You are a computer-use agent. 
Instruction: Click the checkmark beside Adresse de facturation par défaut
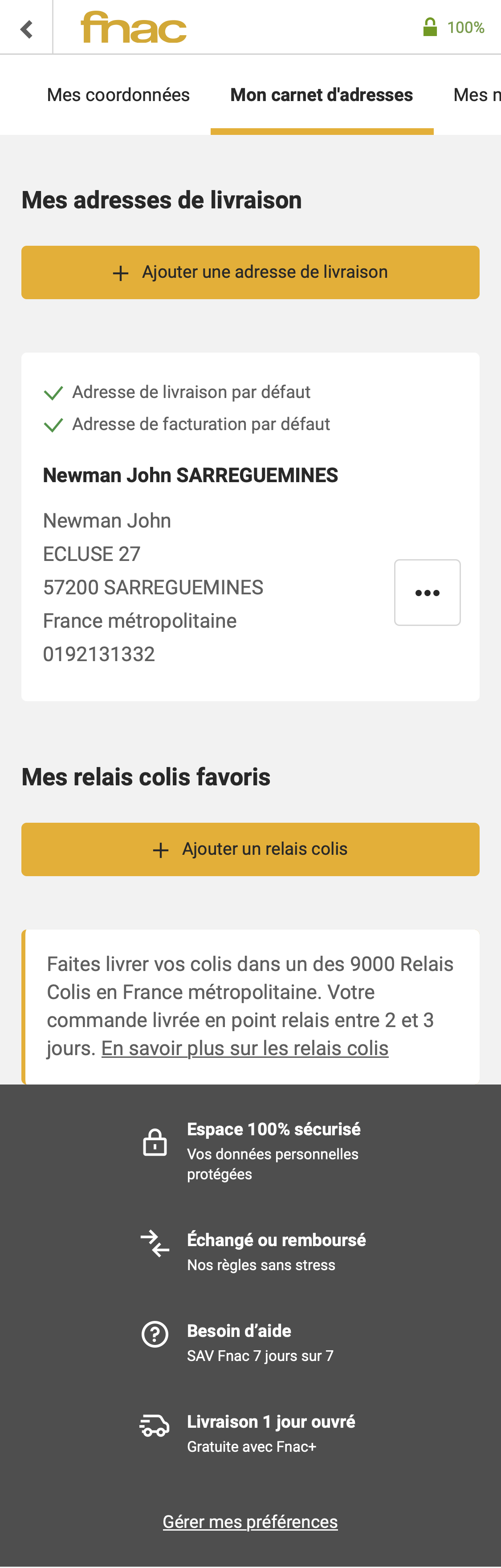click(53, 424)
